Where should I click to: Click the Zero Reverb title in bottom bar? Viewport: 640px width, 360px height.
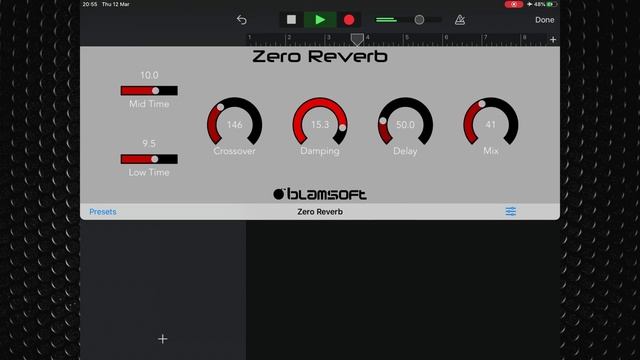click(x=320, y=211)
